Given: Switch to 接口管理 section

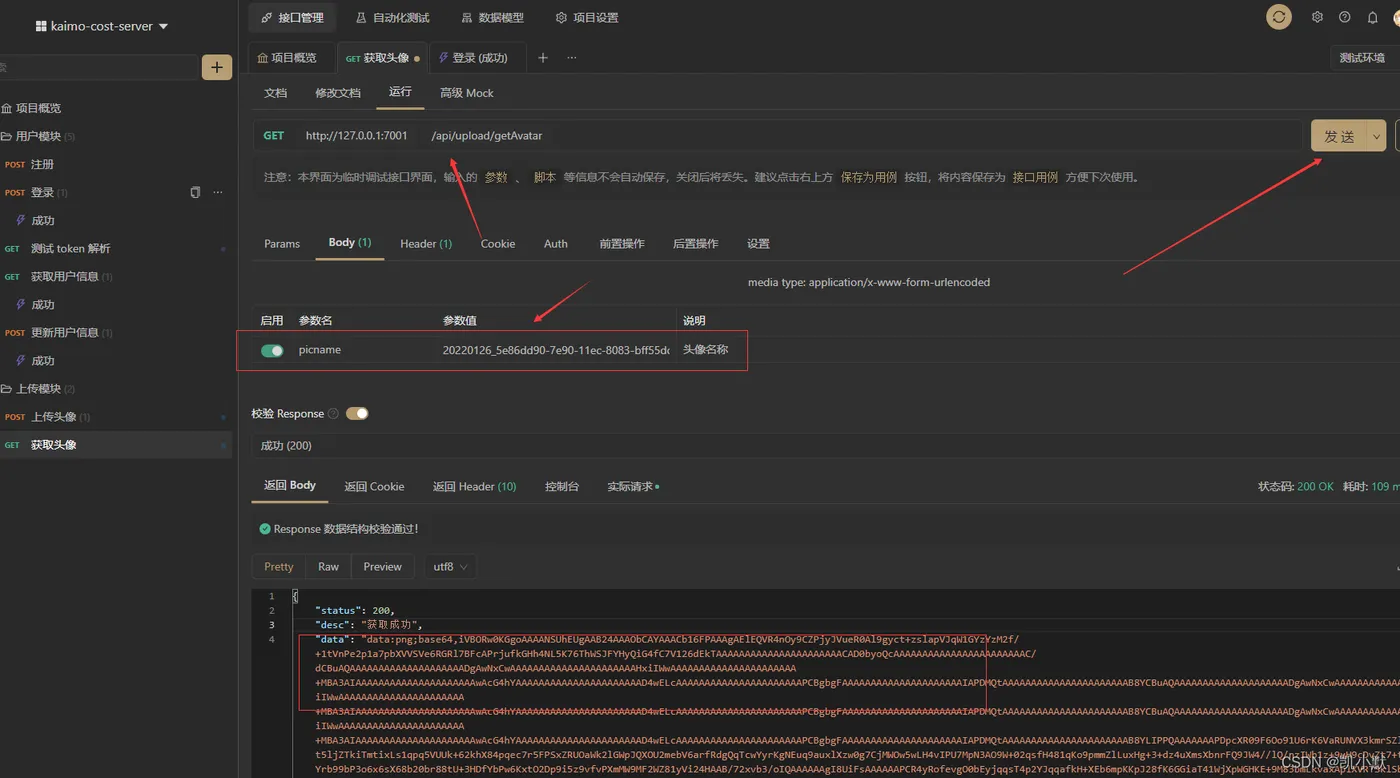Looking at the screenshot, I should (293, 17).
